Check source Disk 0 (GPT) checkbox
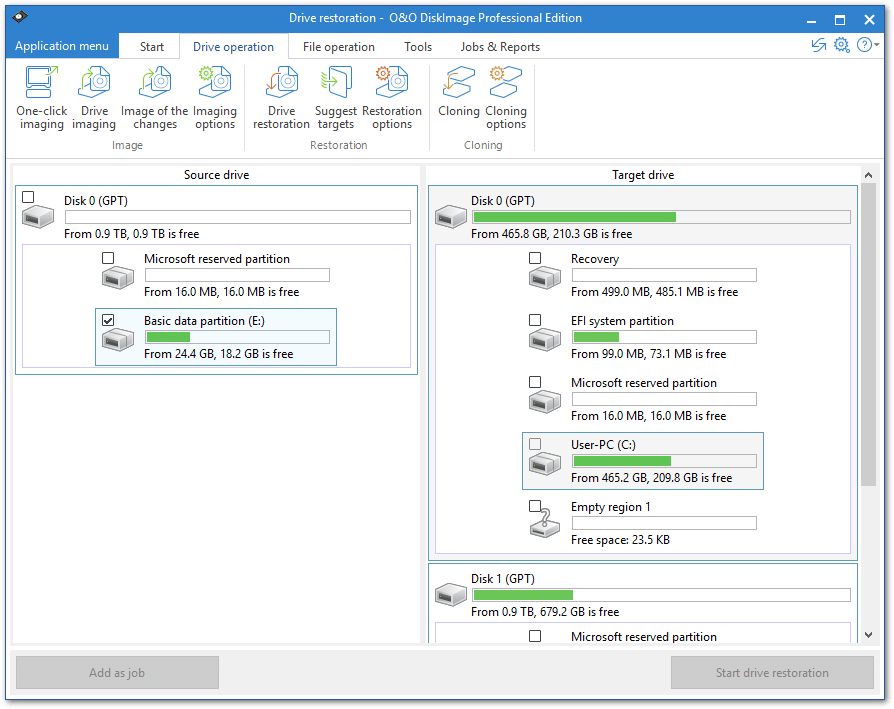This screenshot has width=894, height=709. pos(28,197)
